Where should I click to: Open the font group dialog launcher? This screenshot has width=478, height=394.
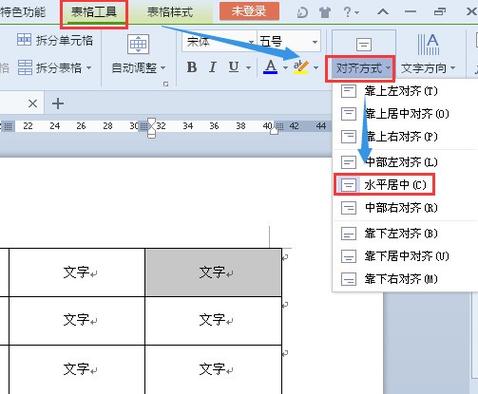[166, 84]
